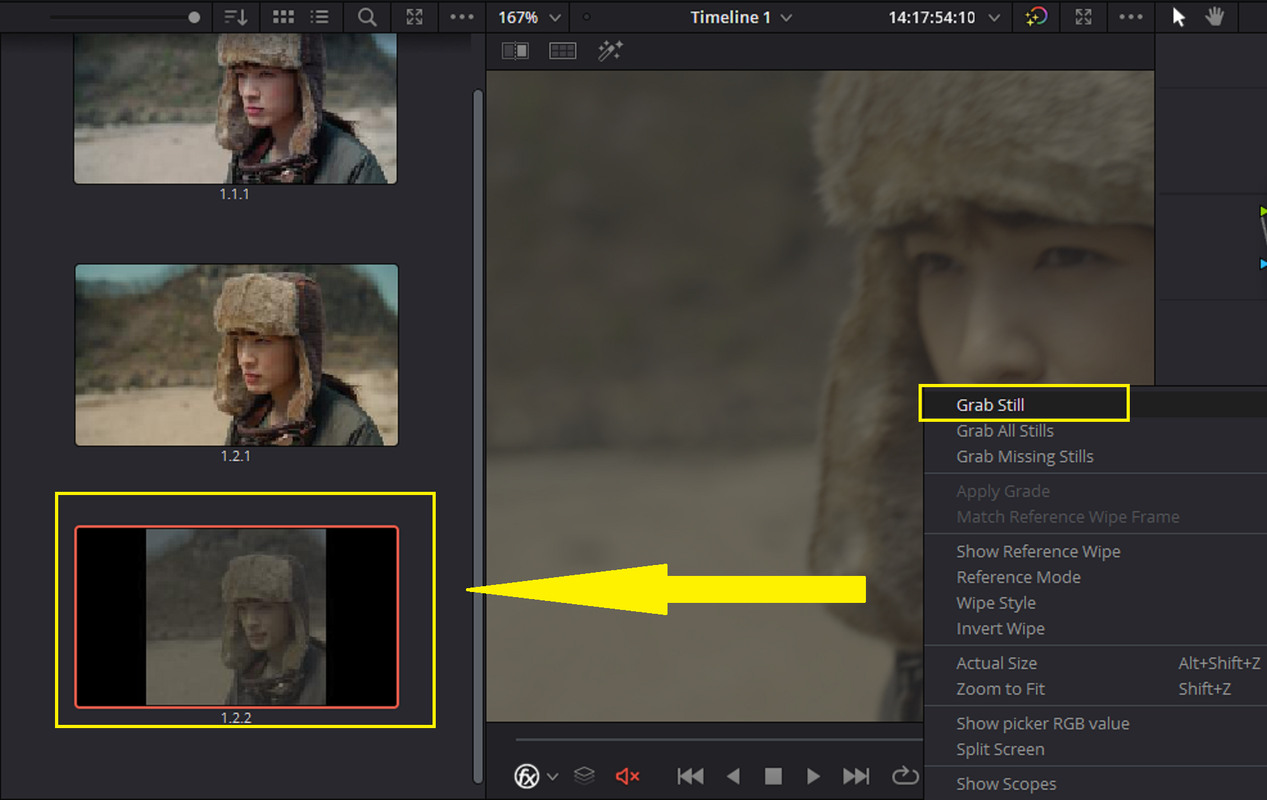Choose Grab Missing Stills
1267x800 pixels.
(1025, 457)
